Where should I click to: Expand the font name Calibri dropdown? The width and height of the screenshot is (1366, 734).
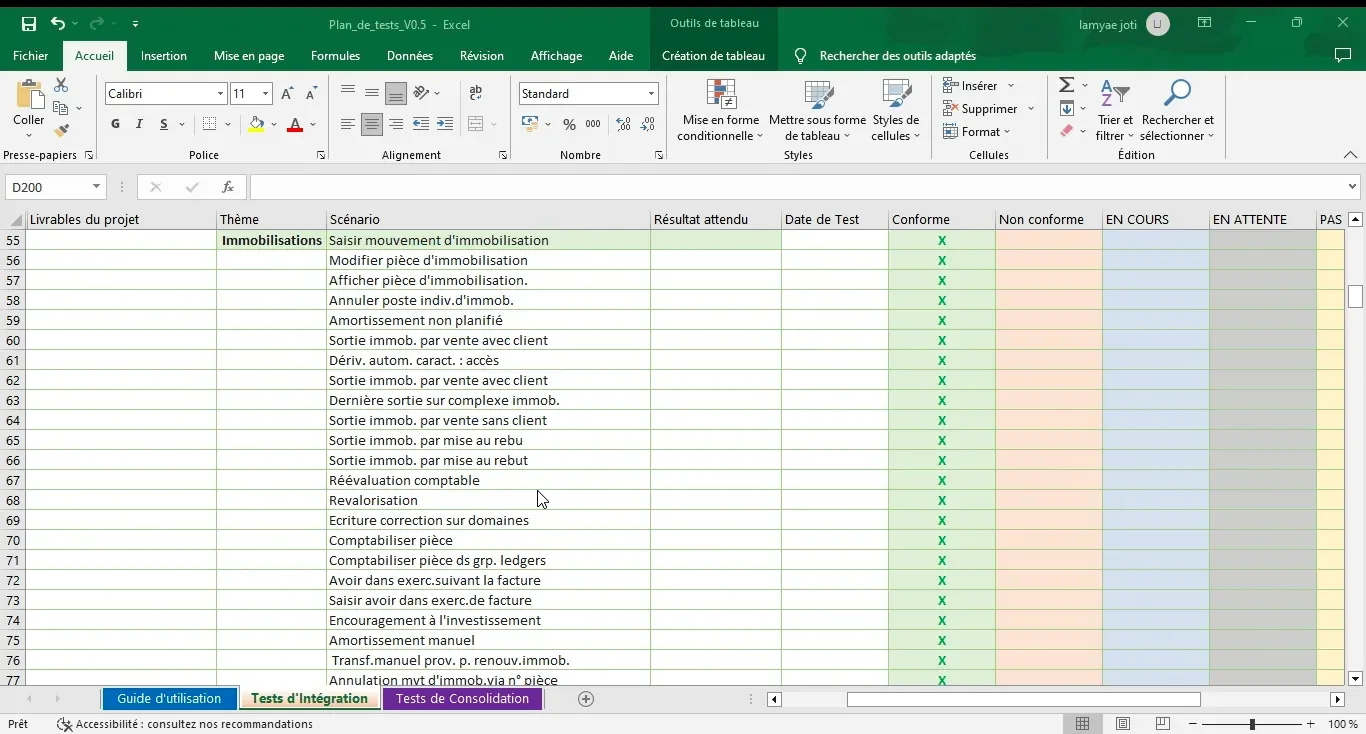221,94
